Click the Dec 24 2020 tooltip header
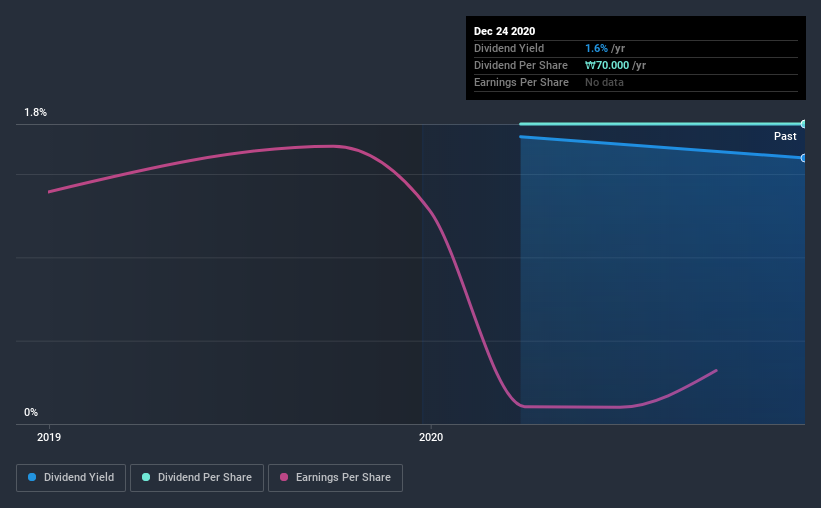The height and width of the screenshot is (508, 821). click(505, 31)
